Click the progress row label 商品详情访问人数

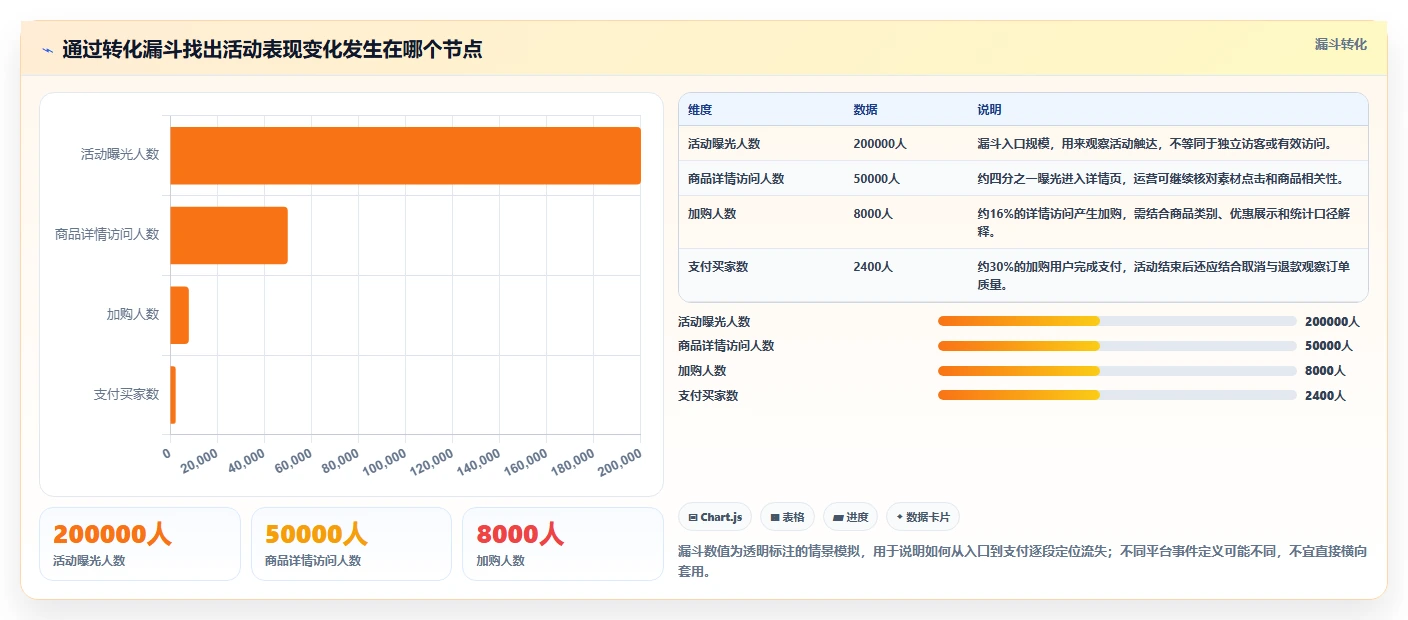coord(726,346)
